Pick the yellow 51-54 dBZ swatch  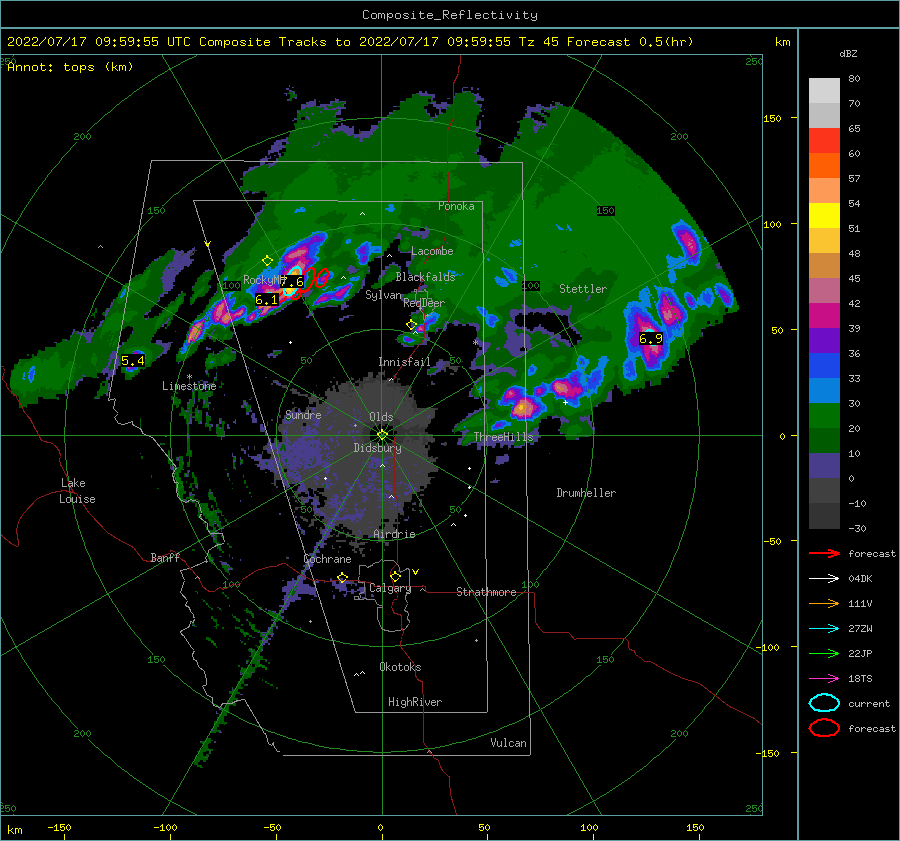pos(824,216)
